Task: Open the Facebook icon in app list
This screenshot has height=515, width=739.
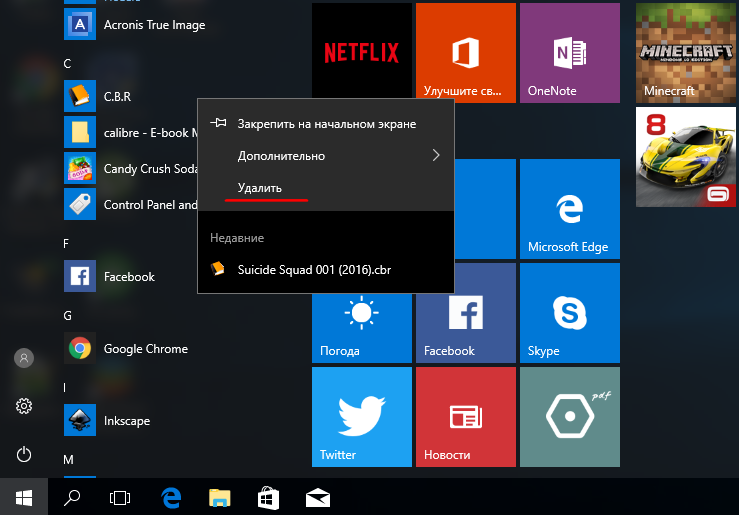Action: coord(80,276)
